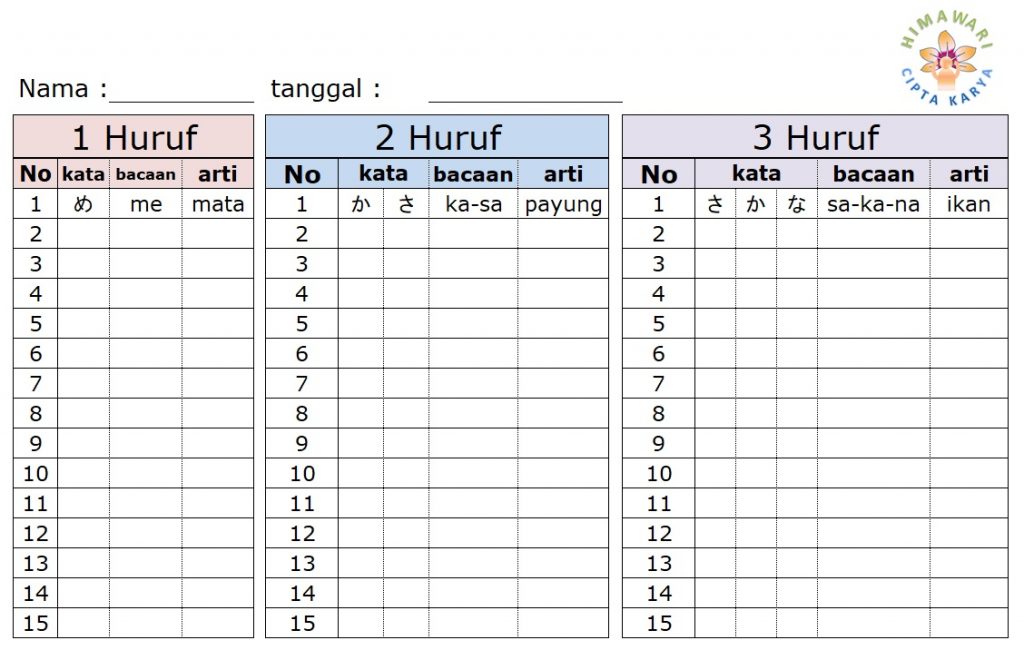Image resolution: width=1024 pixels, height=650 pixels.
Task: Click the め character in the 1 Huruf table
Action: [83, 205]
